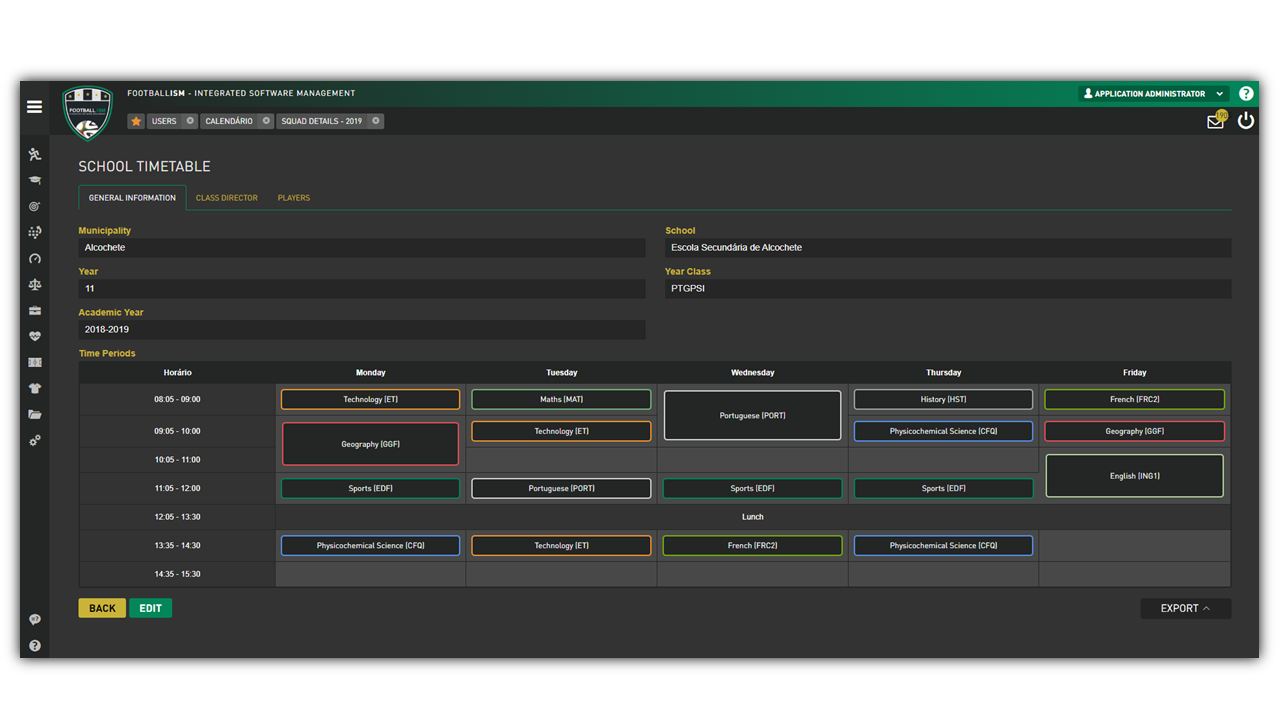Click the Year Class field PTGPSI
Image resolution: width=1280 pixels, height=720 pixels.
(948, 288)
